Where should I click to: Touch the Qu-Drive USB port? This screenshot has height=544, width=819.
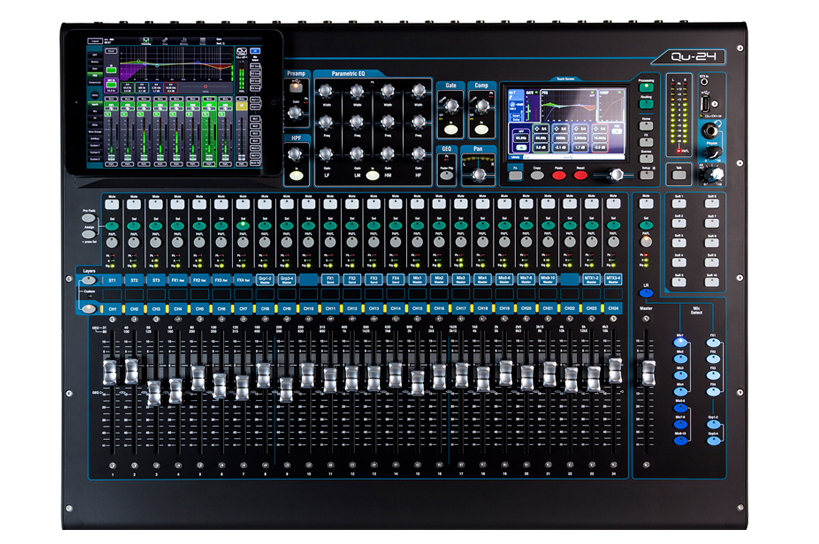(705, 103)
